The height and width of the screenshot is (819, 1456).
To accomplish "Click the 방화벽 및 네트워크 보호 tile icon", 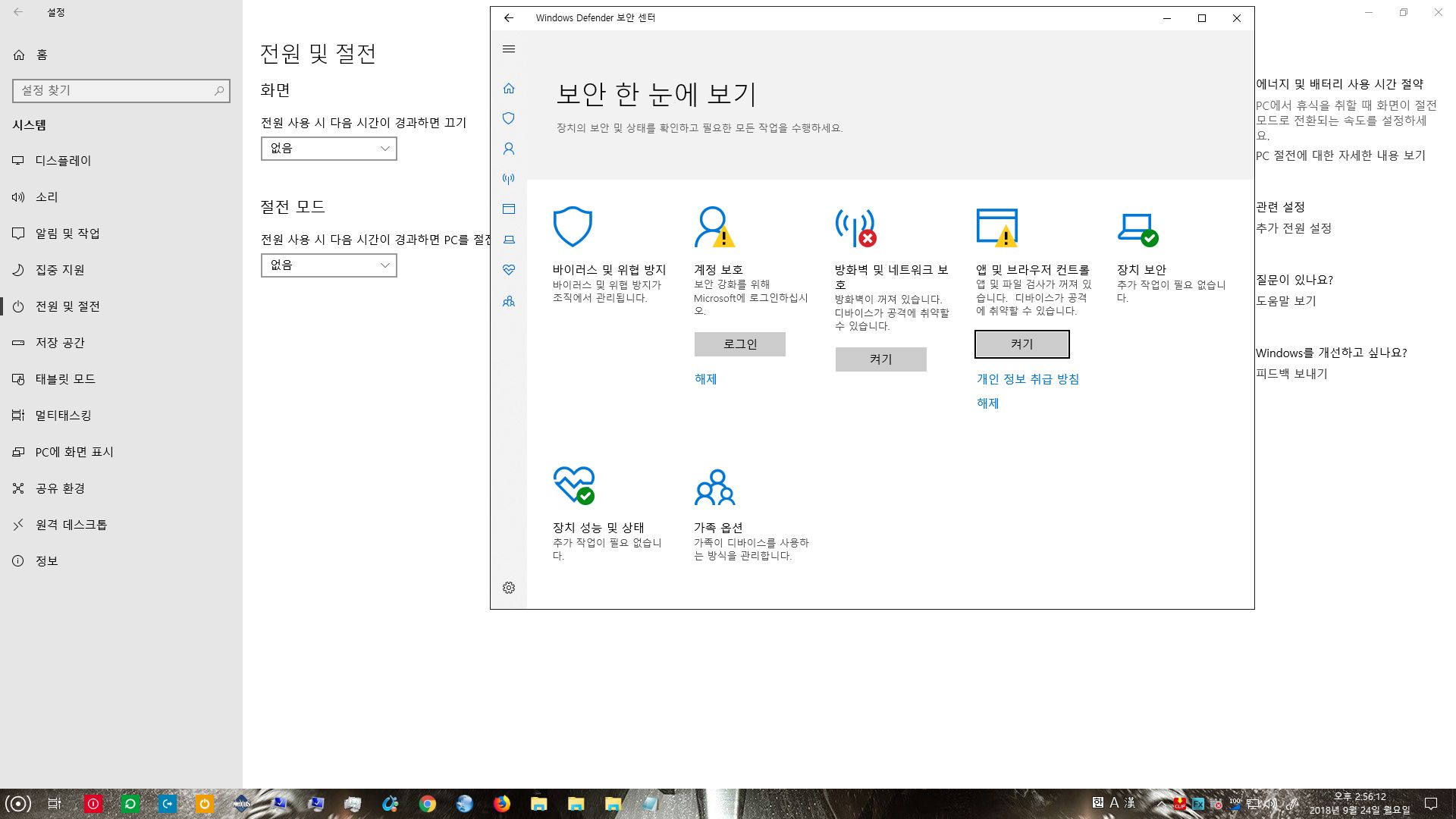I will coord(855,227).
